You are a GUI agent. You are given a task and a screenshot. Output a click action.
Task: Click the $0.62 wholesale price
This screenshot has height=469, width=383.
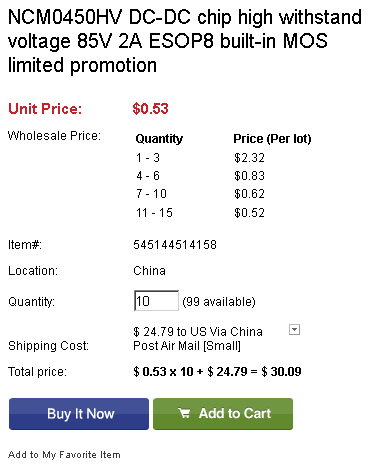(x=249, y=194)
